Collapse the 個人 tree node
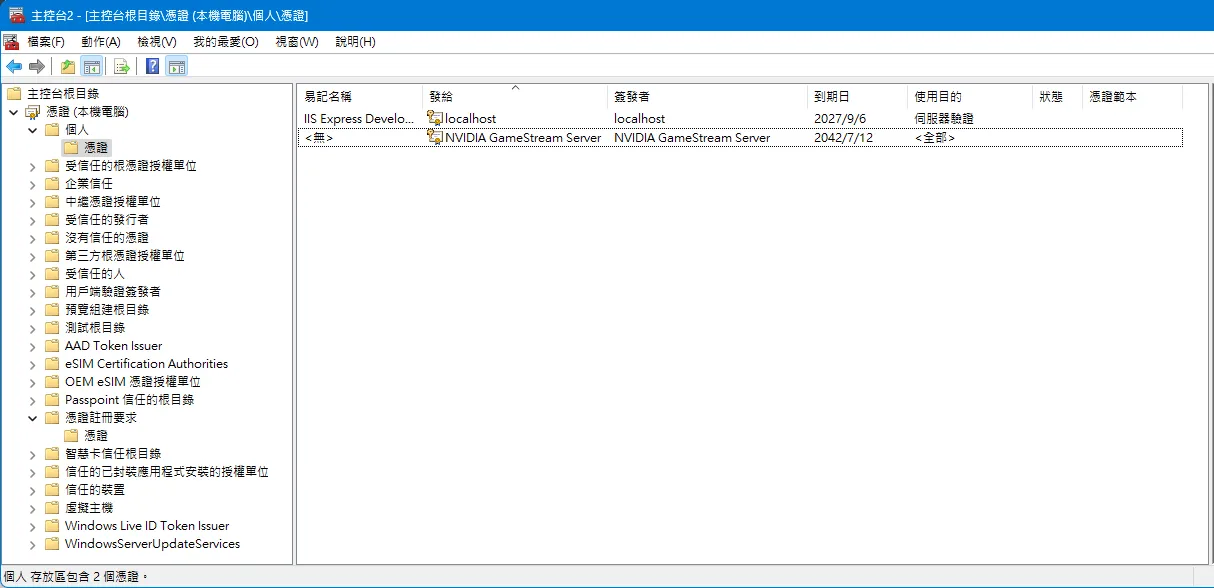Image resolution: width=1214 pixels, height=588 pixels. pyautogui.click(x=33, y=130)
